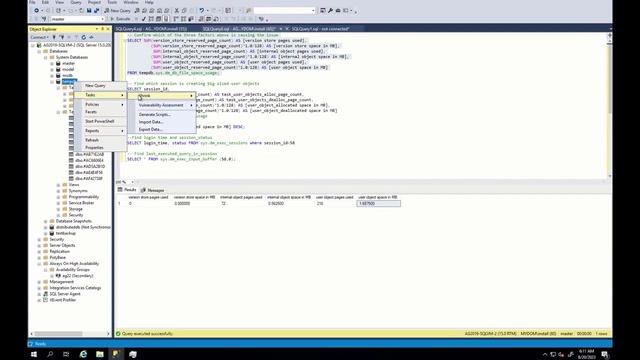Open the Edit menu
Image resolution: width=640 pixels, height=360 pixels.
click(x=45, y=2)
